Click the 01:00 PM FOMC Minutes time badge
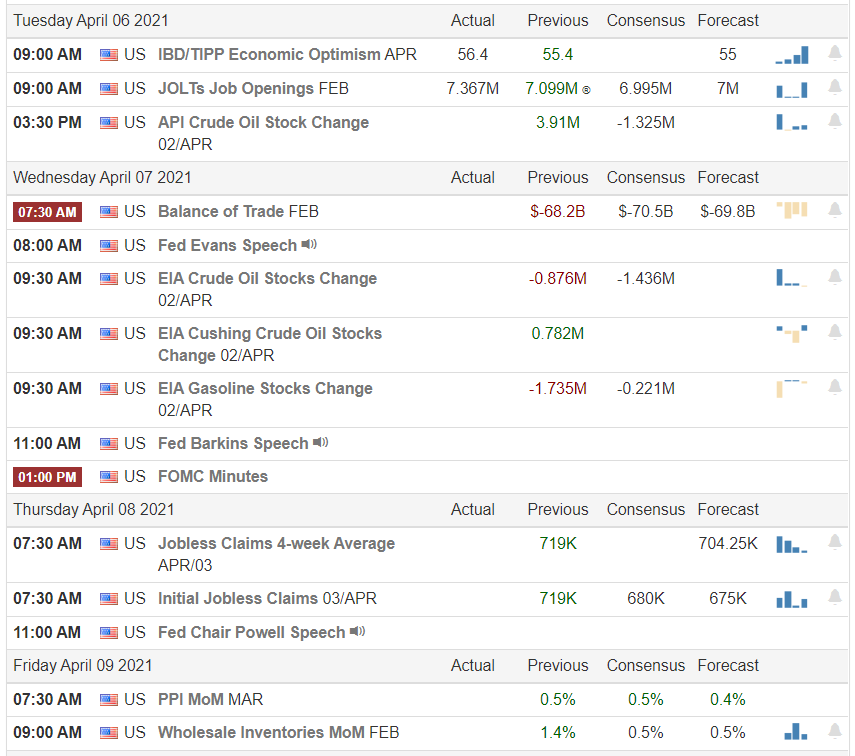 [47, 477]
